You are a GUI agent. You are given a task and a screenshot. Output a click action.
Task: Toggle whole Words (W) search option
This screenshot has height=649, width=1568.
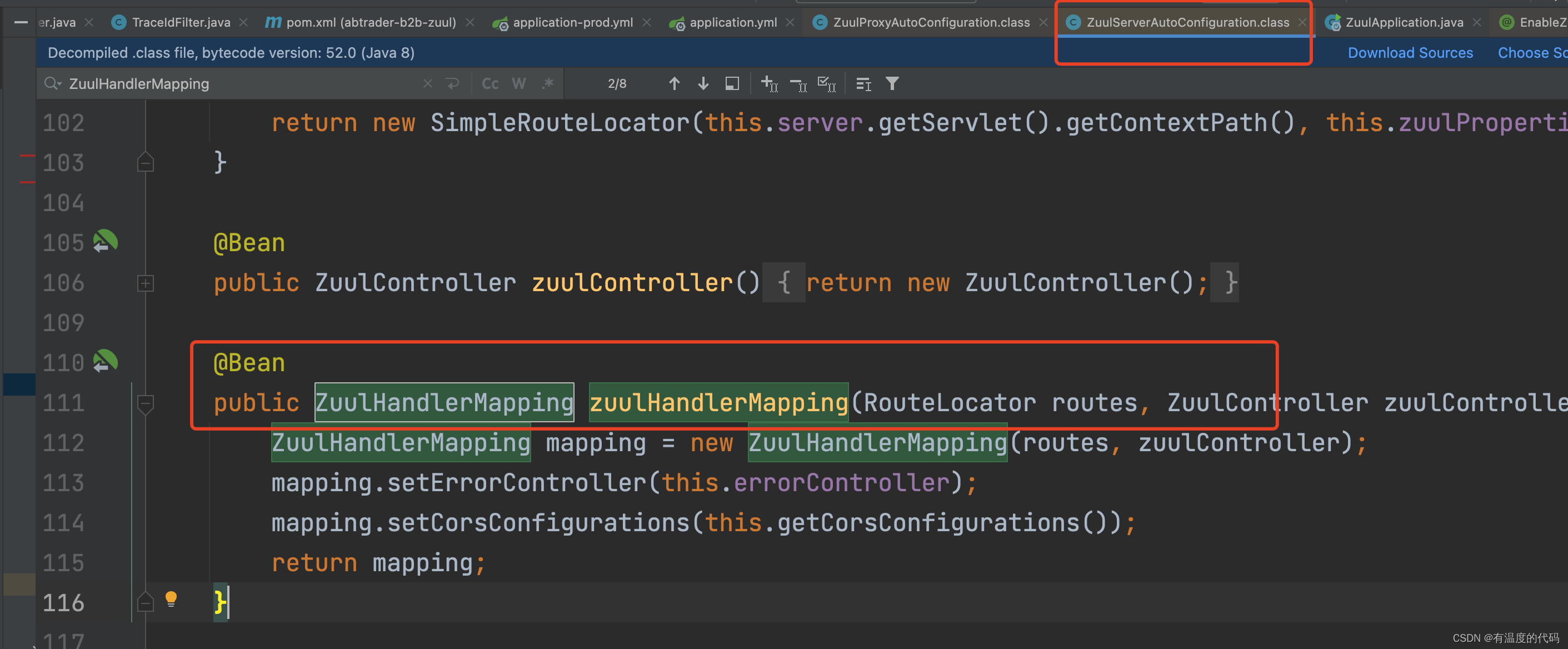(x=518, y=83)
